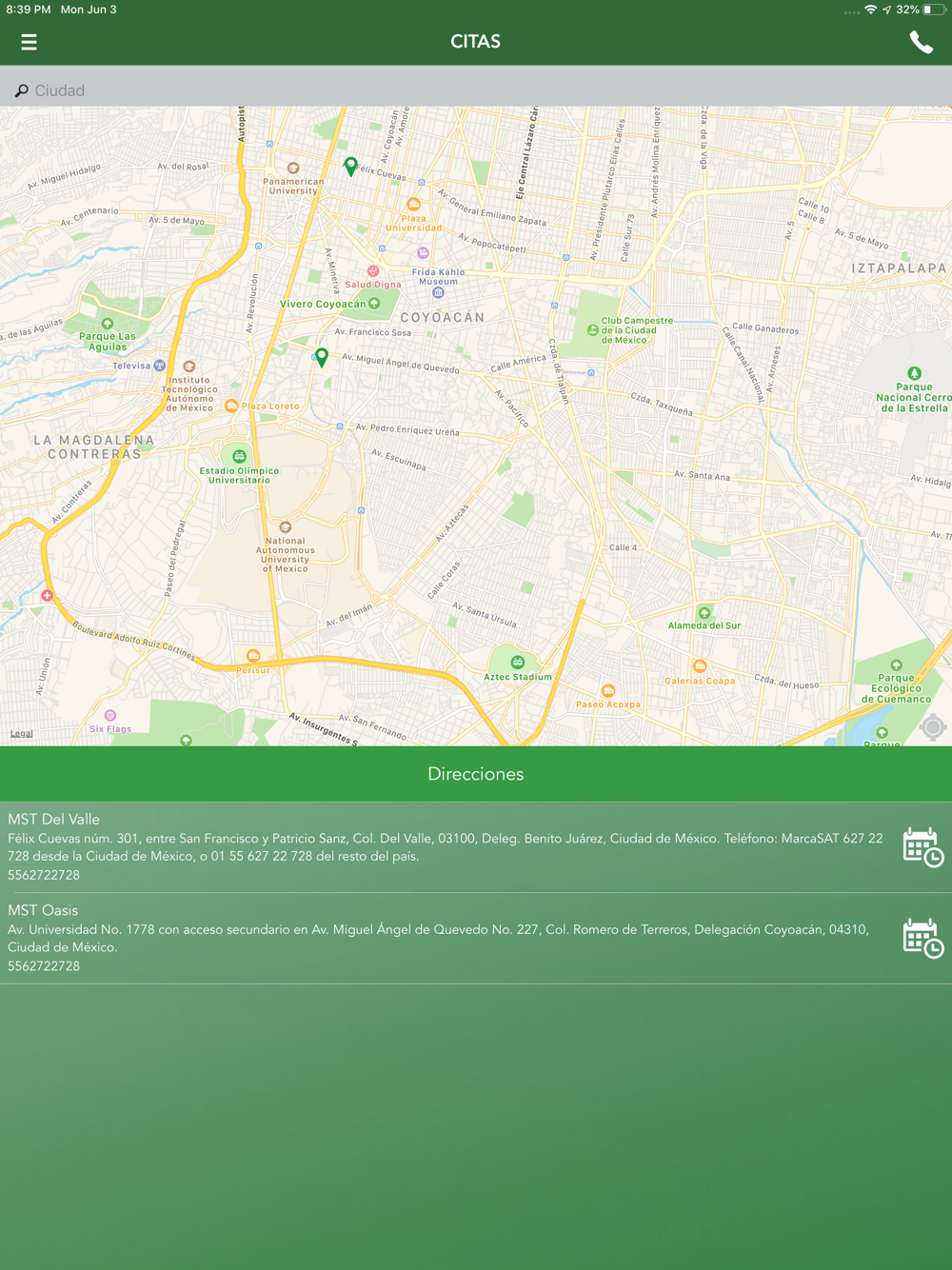This screenshot has height=1270, width=952.
Task: Center map on current location
Action: pos(933,727)
